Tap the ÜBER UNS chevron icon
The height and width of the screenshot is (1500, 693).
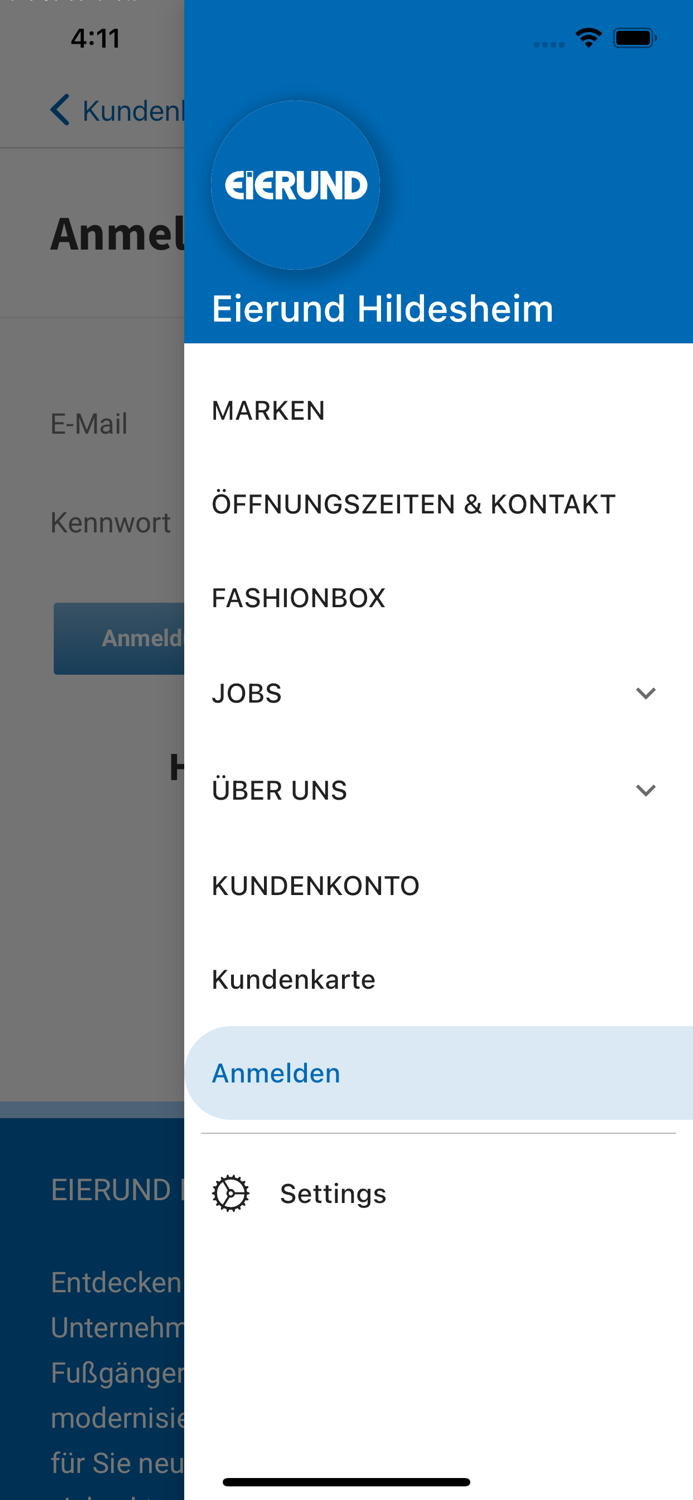pos(646,789)
